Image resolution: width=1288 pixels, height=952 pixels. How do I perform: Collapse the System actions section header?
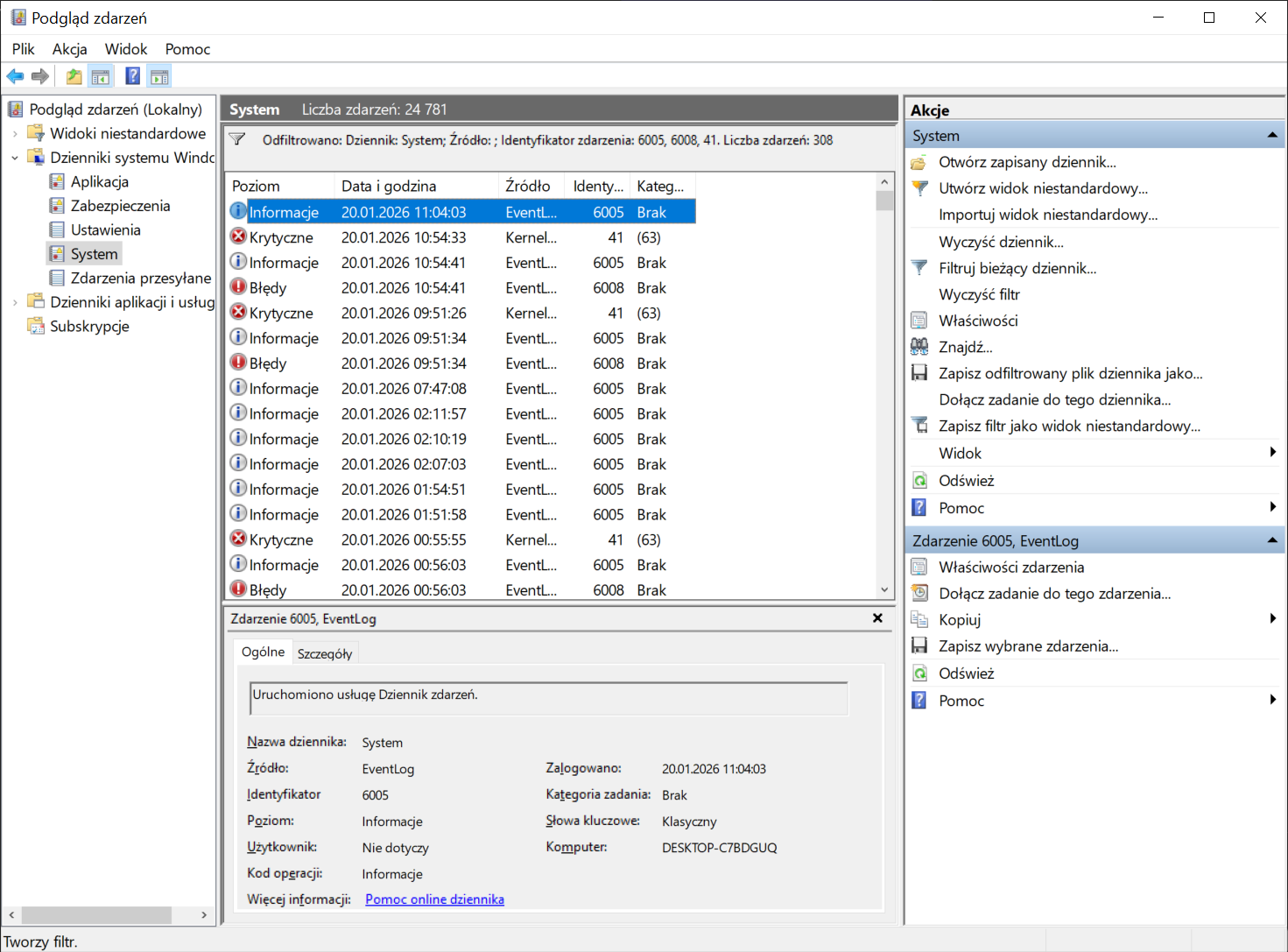pyautogui.click(x=1271, y=136)
